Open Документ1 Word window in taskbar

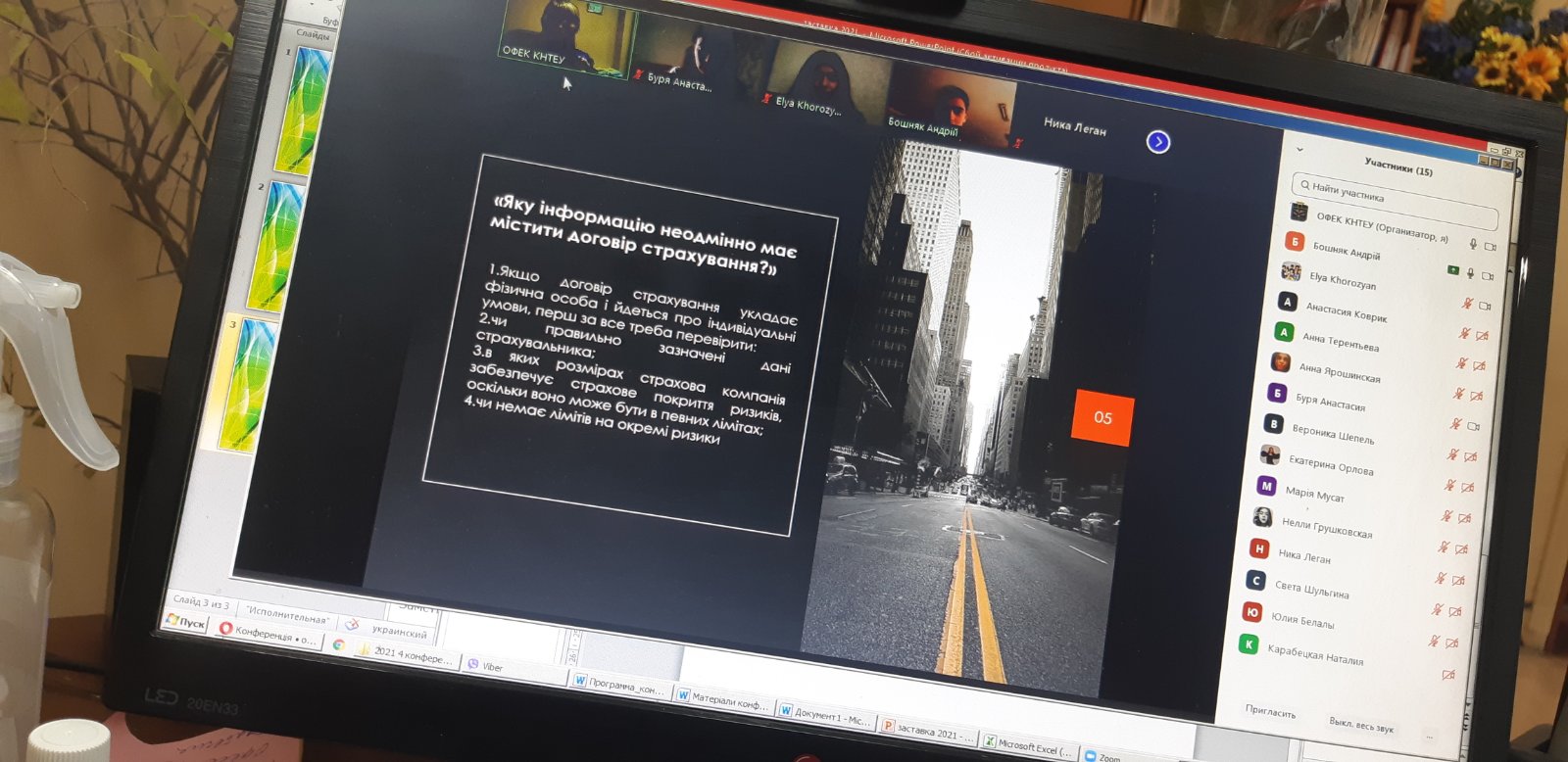tap(825, 714)
